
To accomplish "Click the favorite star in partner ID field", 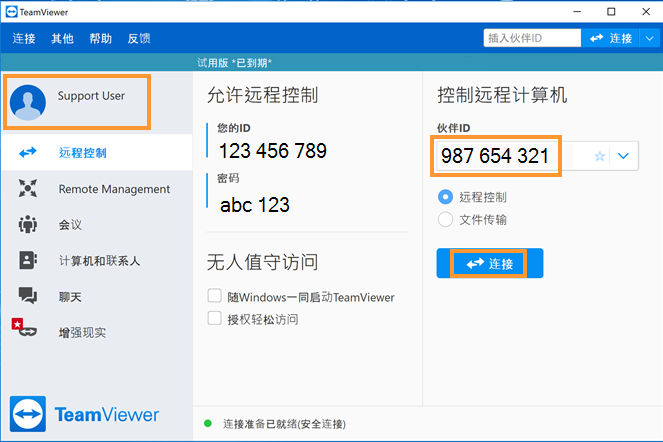I will coord(600,156).
